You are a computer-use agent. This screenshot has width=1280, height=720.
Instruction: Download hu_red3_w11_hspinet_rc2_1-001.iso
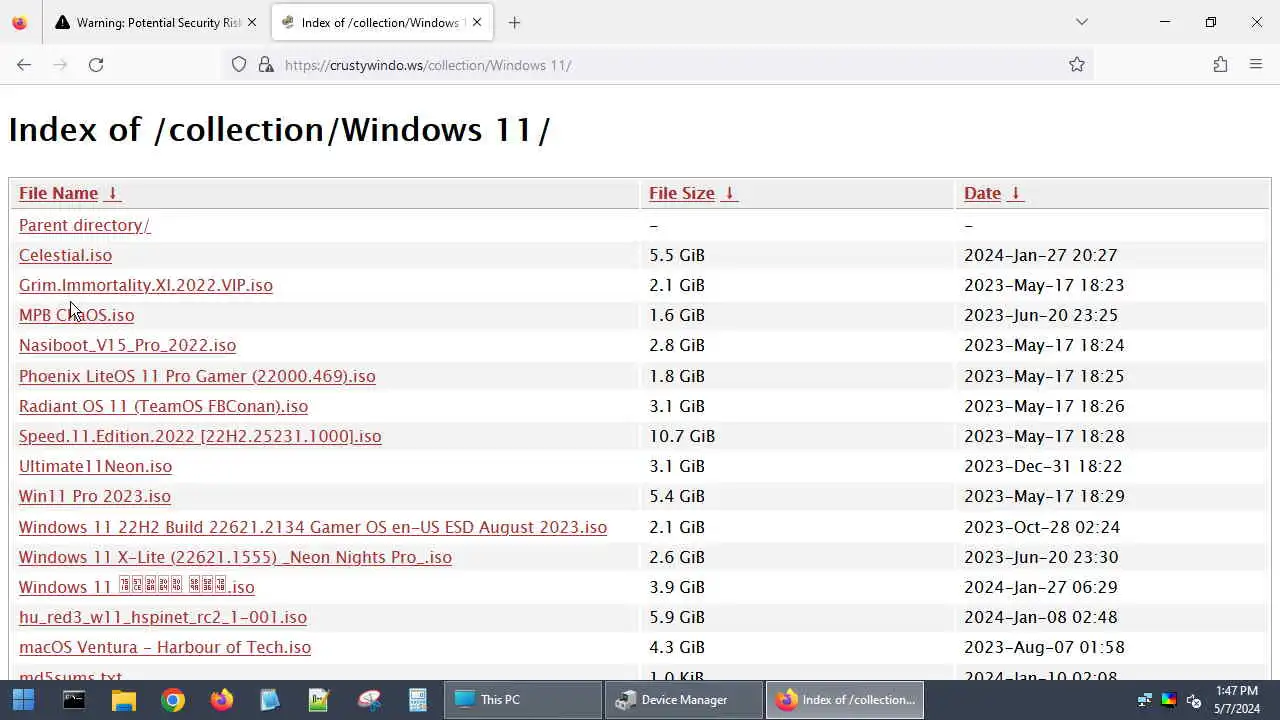point(163,617)
